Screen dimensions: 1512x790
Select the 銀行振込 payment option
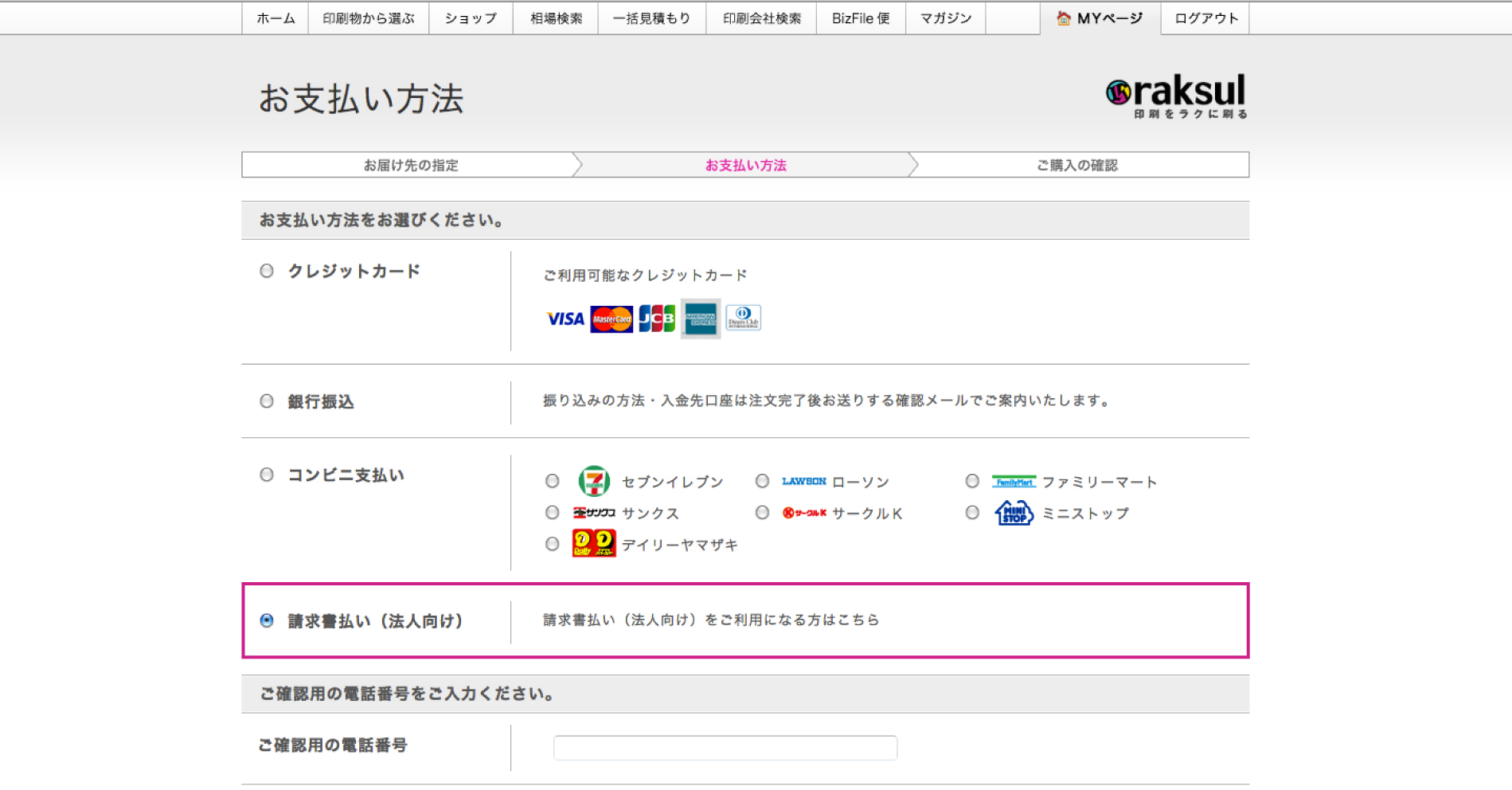click(267, 401)
